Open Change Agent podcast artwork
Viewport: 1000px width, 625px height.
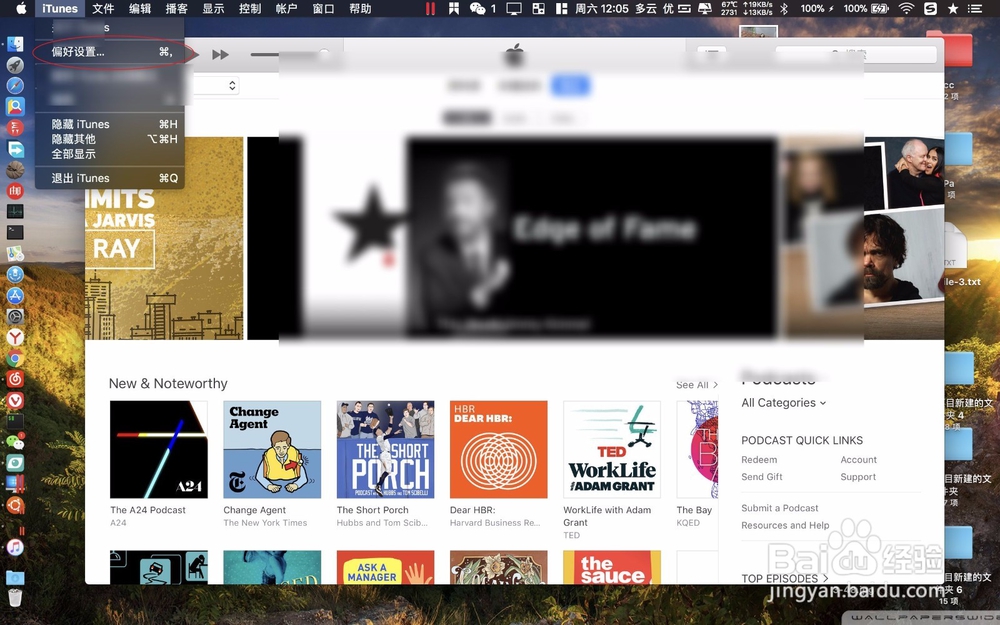[x=272, y=450]
